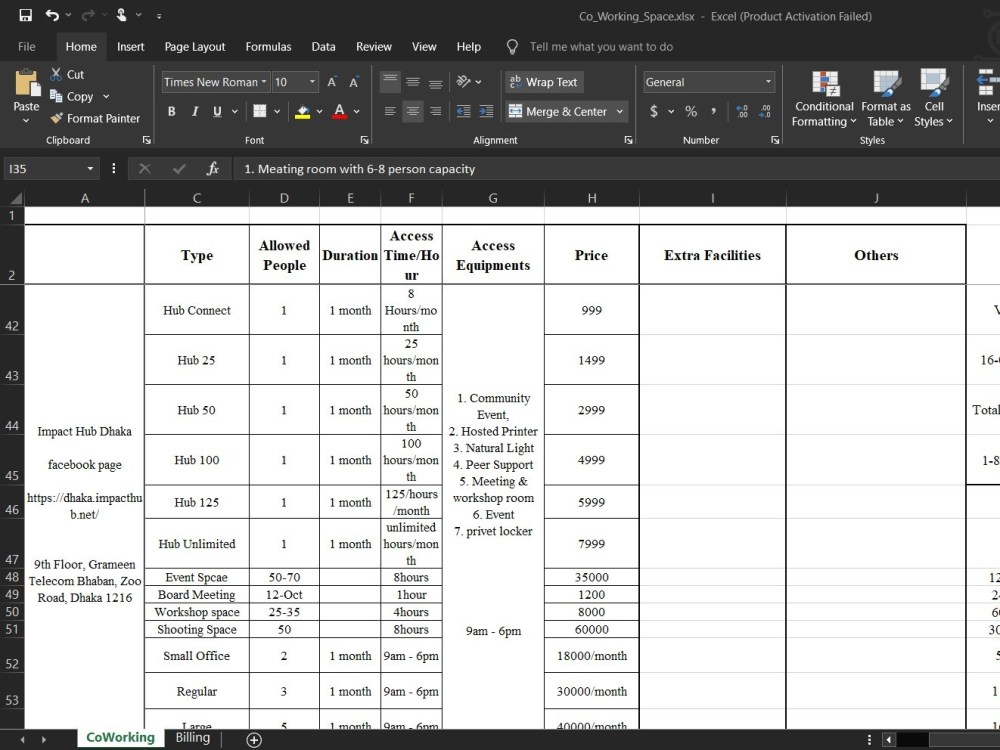Click the Name Box showing I35

43,168
